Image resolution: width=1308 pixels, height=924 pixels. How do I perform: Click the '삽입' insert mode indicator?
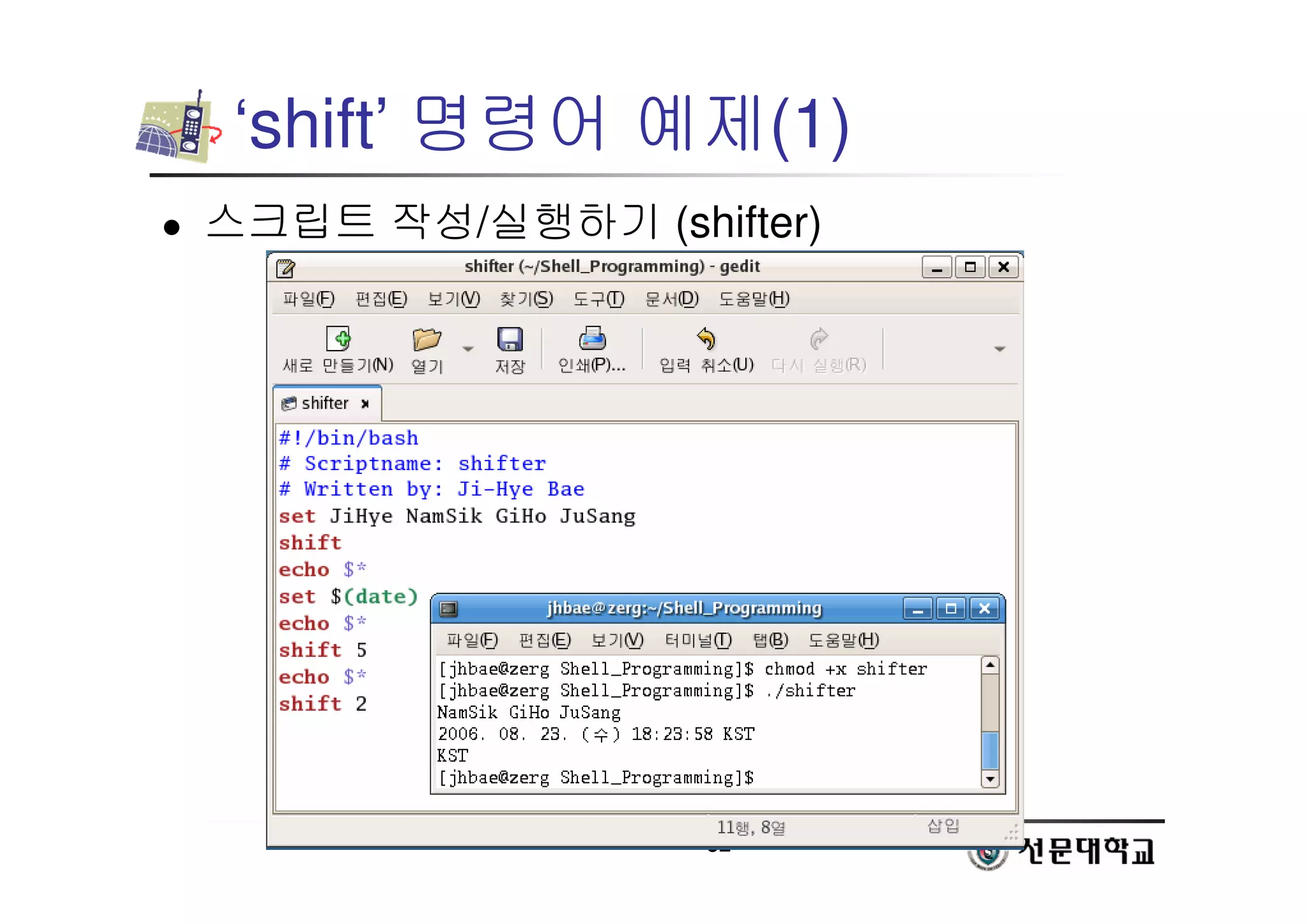click(x=943, y=826)
